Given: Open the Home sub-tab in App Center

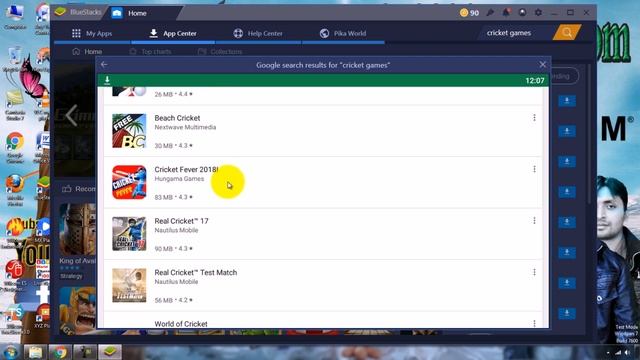Looking at the screenshot, I should coord(87,51).
